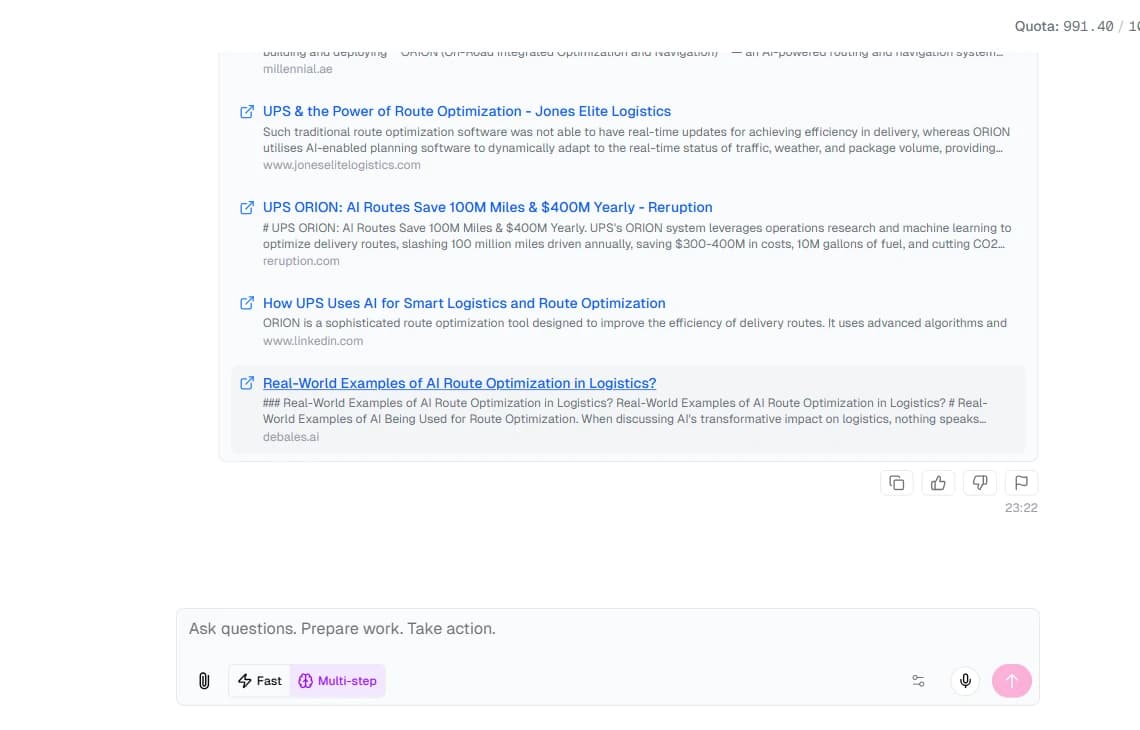1140x730 pixels.
Task: Open UPS & the Power of Route Optimization link
Action: coord(467,111)
